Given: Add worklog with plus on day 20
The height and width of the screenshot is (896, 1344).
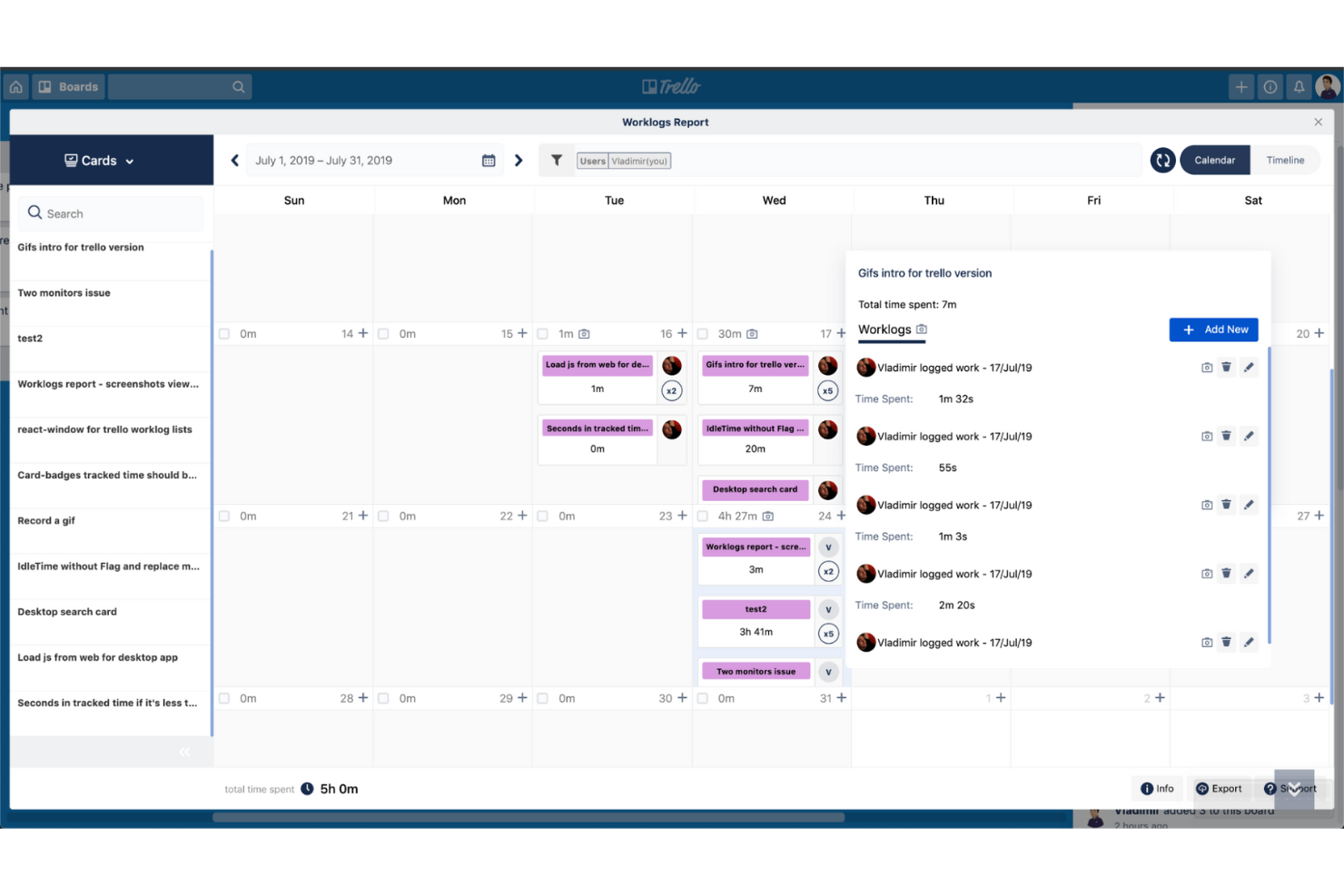Looking at the screenshot, I should (x=1319, y=333).
